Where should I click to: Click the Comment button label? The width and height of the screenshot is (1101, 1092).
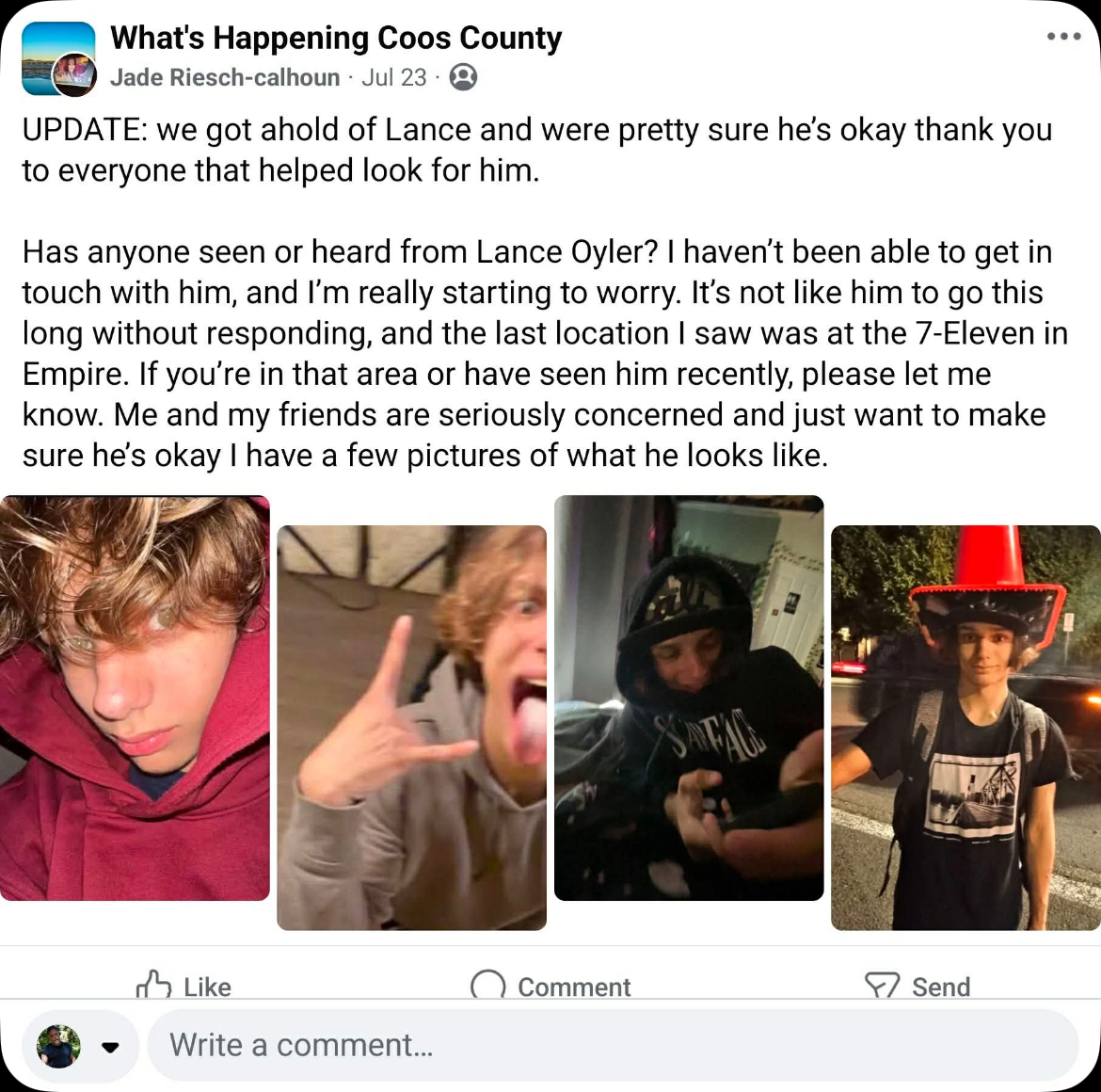574,987
